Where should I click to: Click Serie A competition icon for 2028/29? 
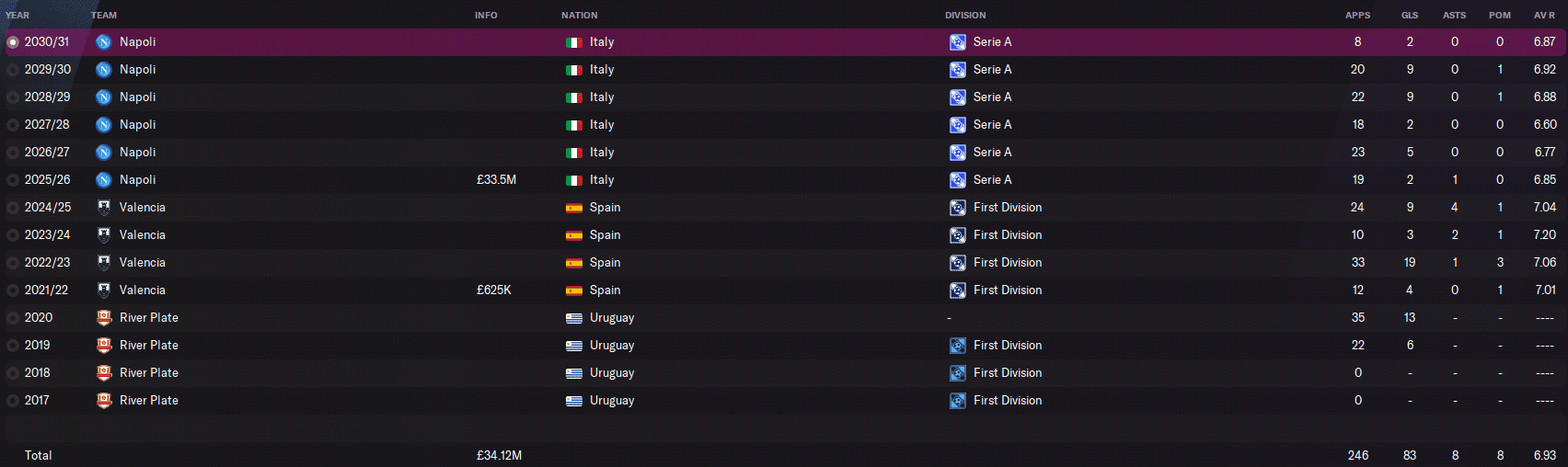click(958, 97)
